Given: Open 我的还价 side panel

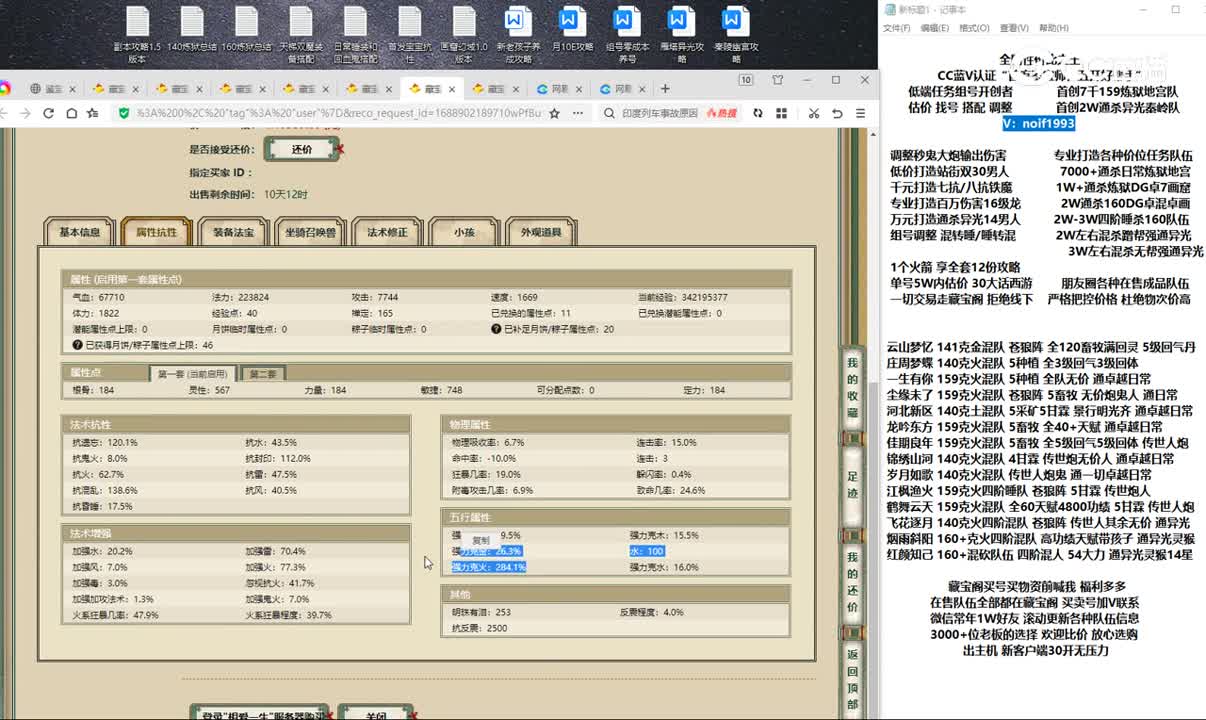Looking at the screenshot, I should (x=853, y=583).
